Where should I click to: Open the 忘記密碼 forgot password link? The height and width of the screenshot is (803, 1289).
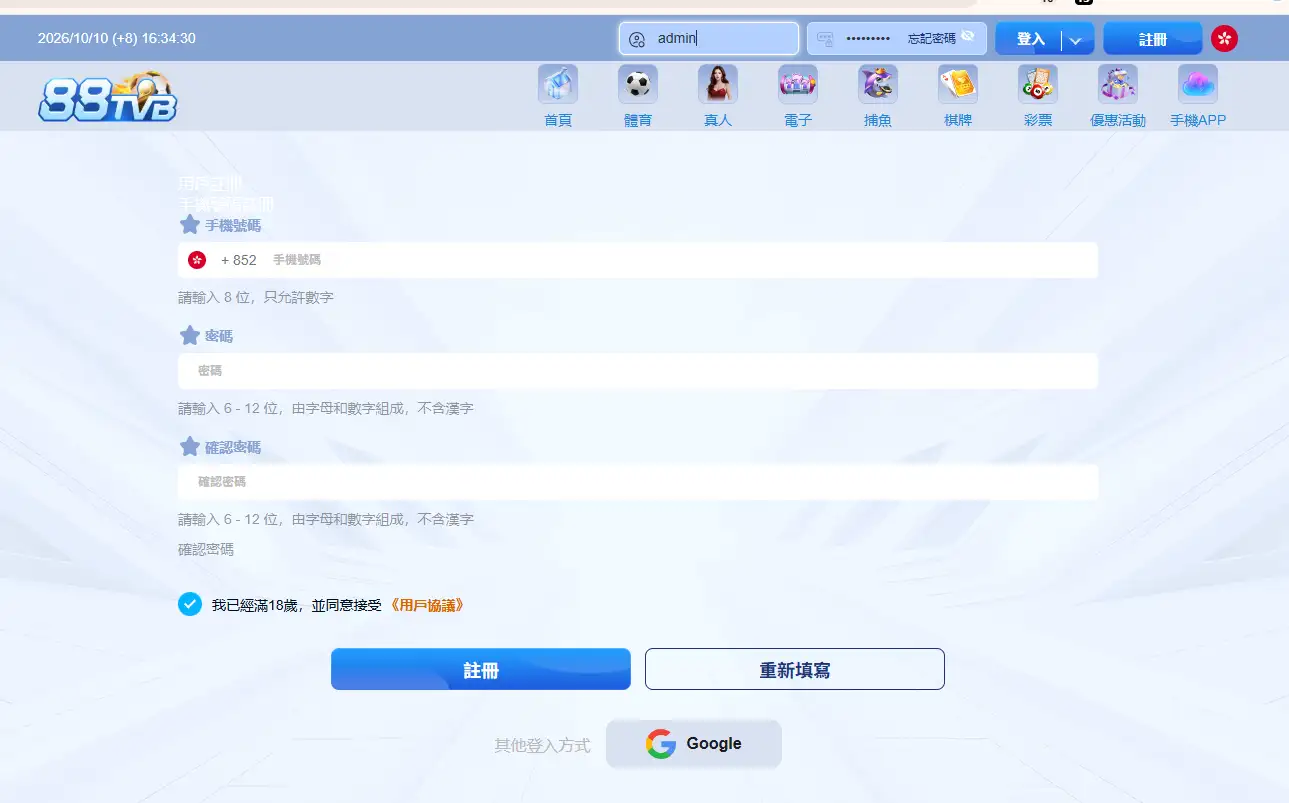click(x=932, y=39)
